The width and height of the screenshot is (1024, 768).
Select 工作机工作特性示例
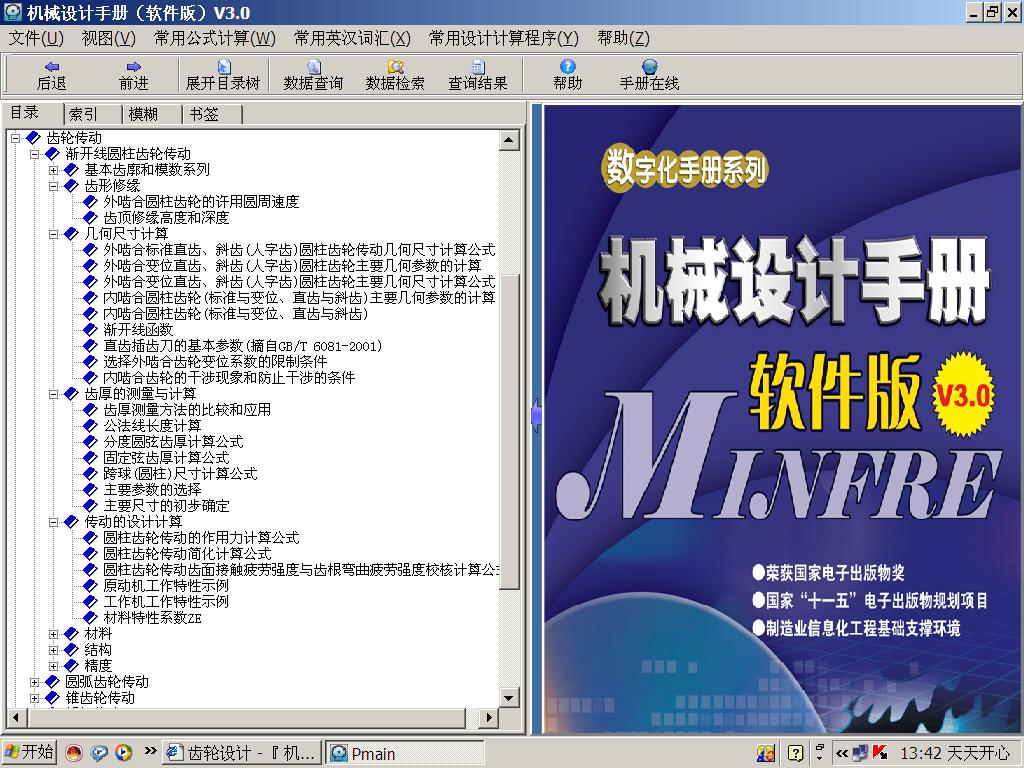tap(166, 601)
